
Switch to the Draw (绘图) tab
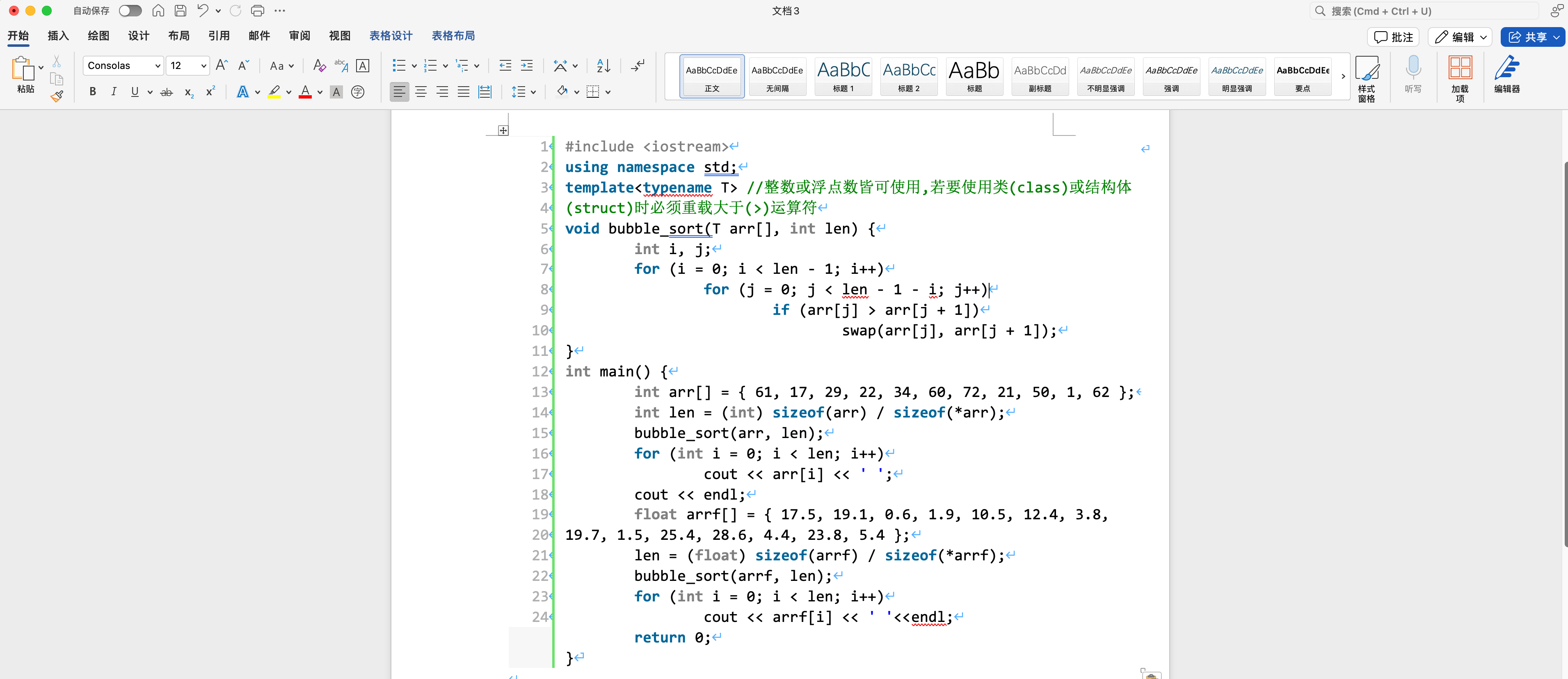pyautogui.click(x=98, y=35)
